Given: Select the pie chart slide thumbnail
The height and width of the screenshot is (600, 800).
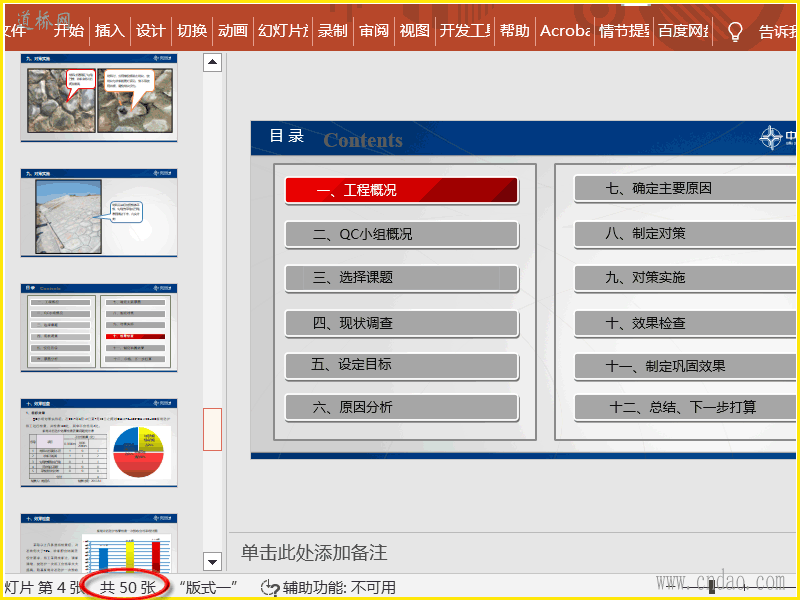Looking at the screenshot, I should [99, 443].
